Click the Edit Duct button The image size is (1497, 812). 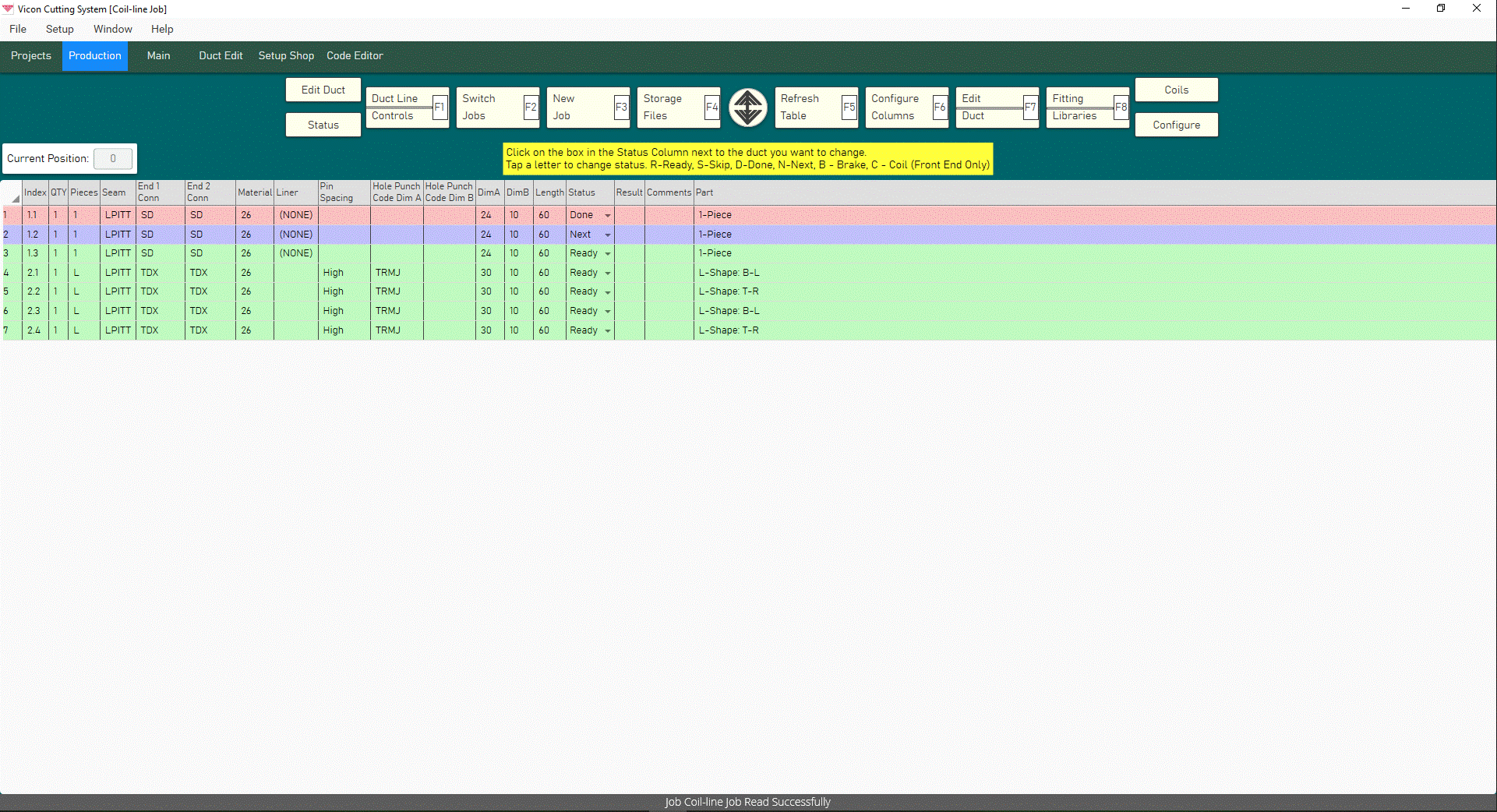(x=322, y=90)
